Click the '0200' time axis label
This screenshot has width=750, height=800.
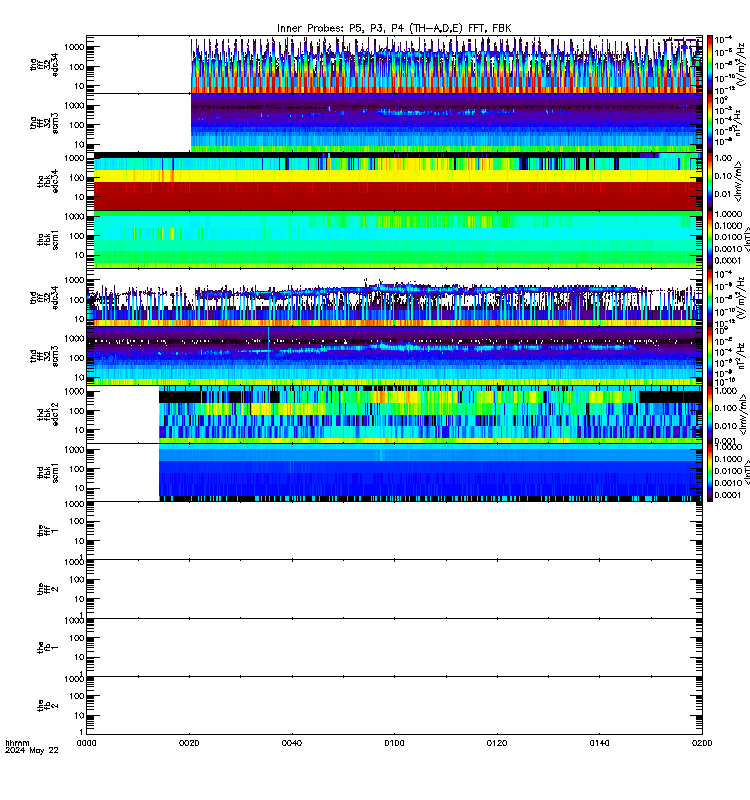click(702, 743)
